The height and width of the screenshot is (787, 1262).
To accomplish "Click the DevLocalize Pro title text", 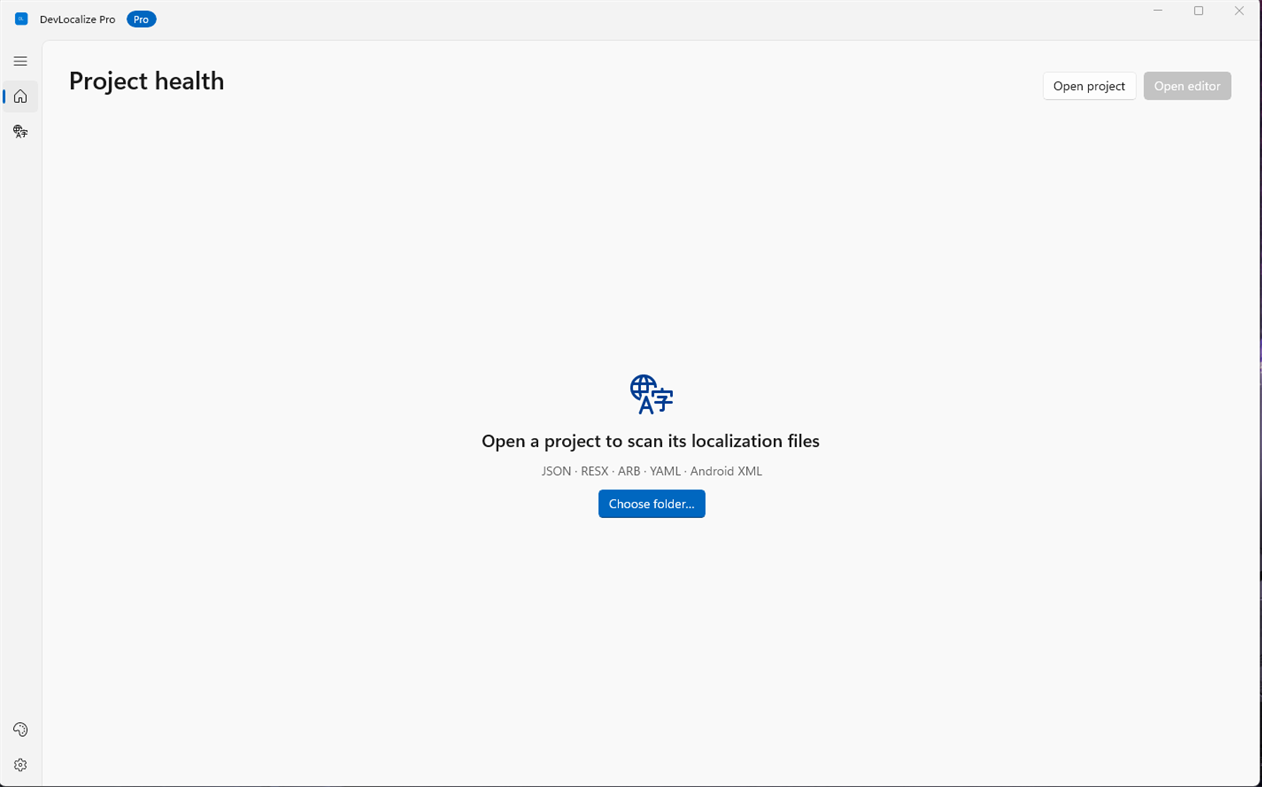I will pos(78,19).
